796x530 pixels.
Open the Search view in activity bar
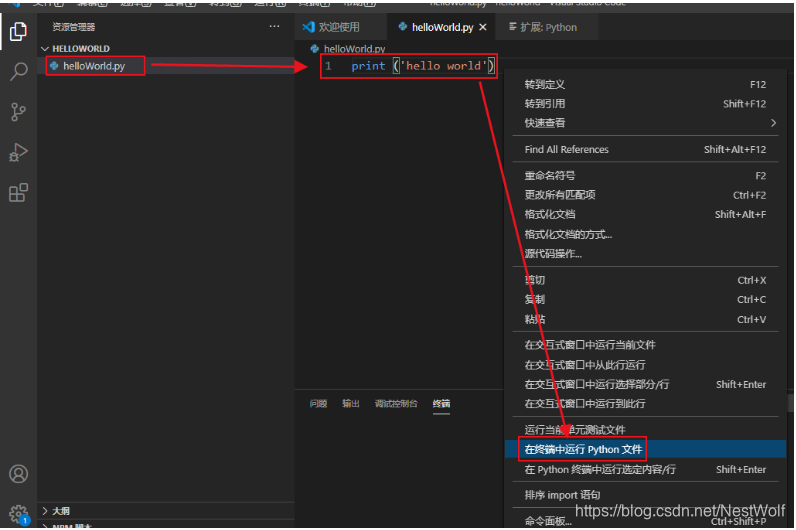click(18, 72)
